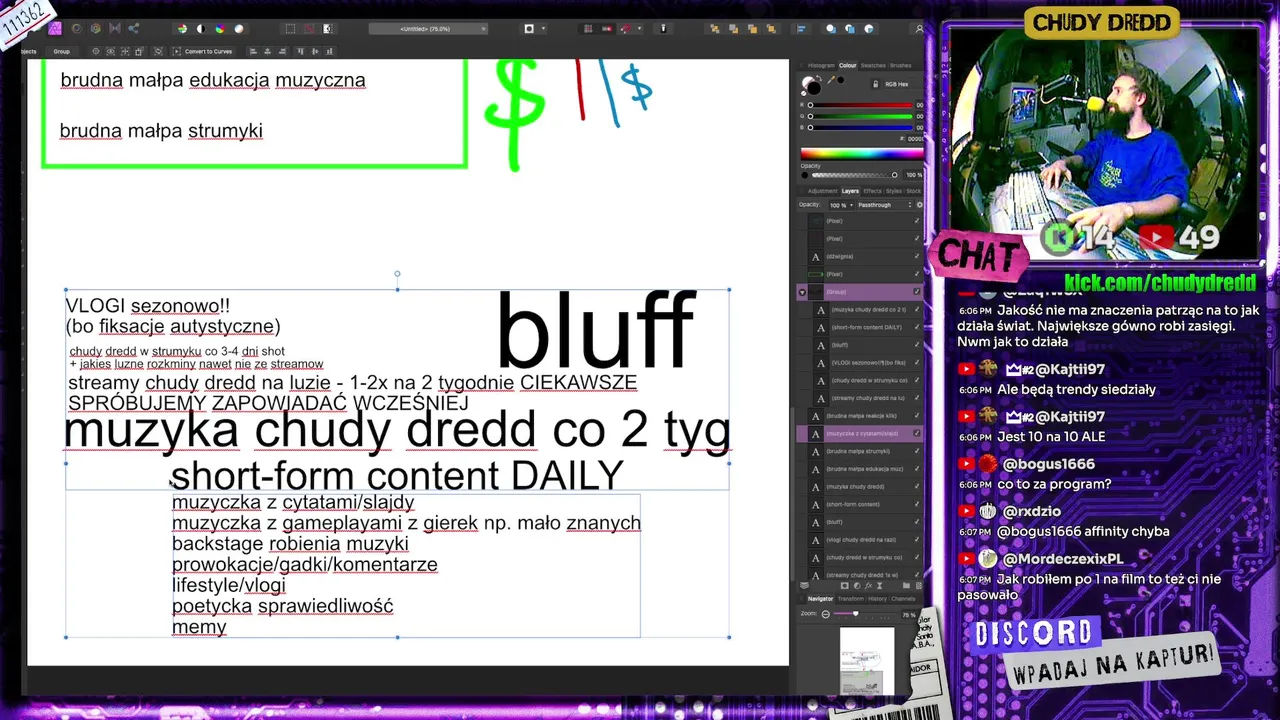The image size is (1280, 720).
Task: Open the snapping options dropdown arrow
Action: coord(639,29)
